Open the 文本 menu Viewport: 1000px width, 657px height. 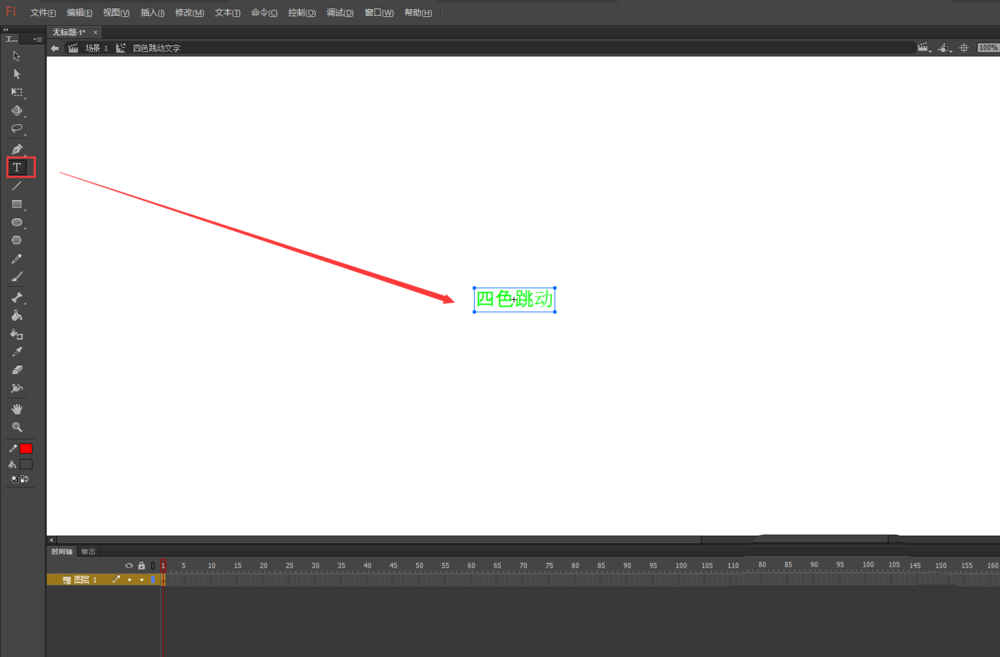[x=227, y=13]
